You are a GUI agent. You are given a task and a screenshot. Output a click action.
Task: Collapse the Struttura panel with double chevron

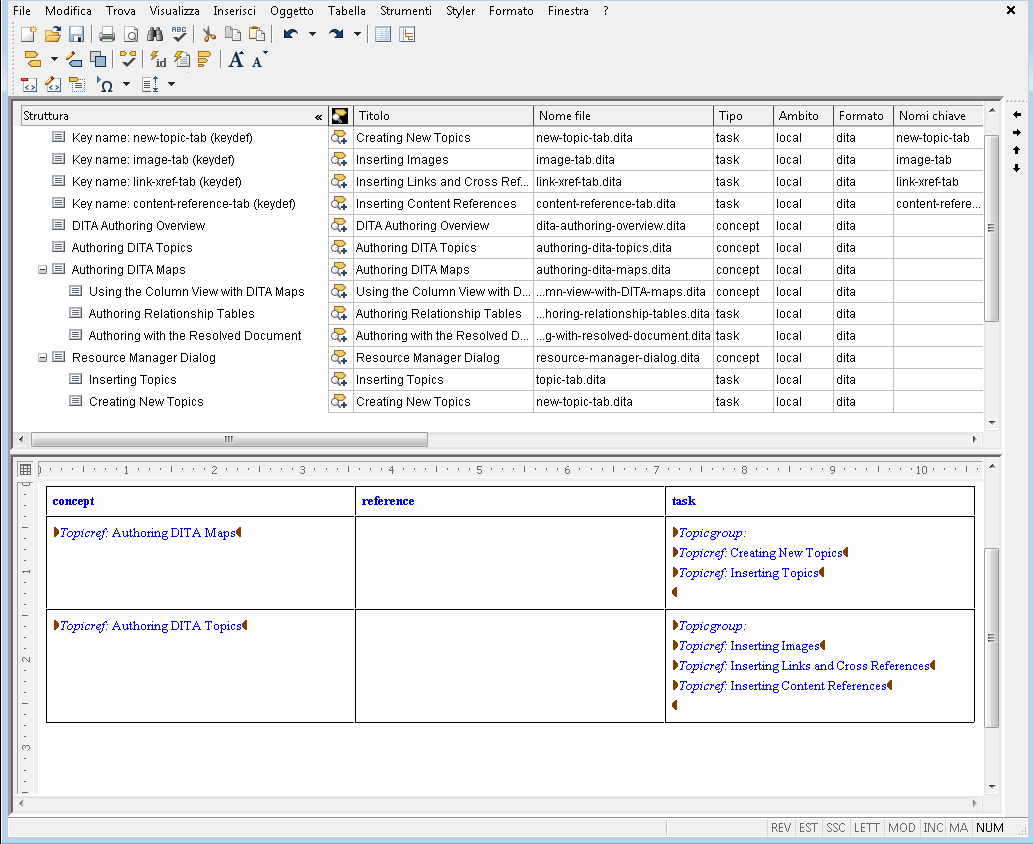pos(318,117)
